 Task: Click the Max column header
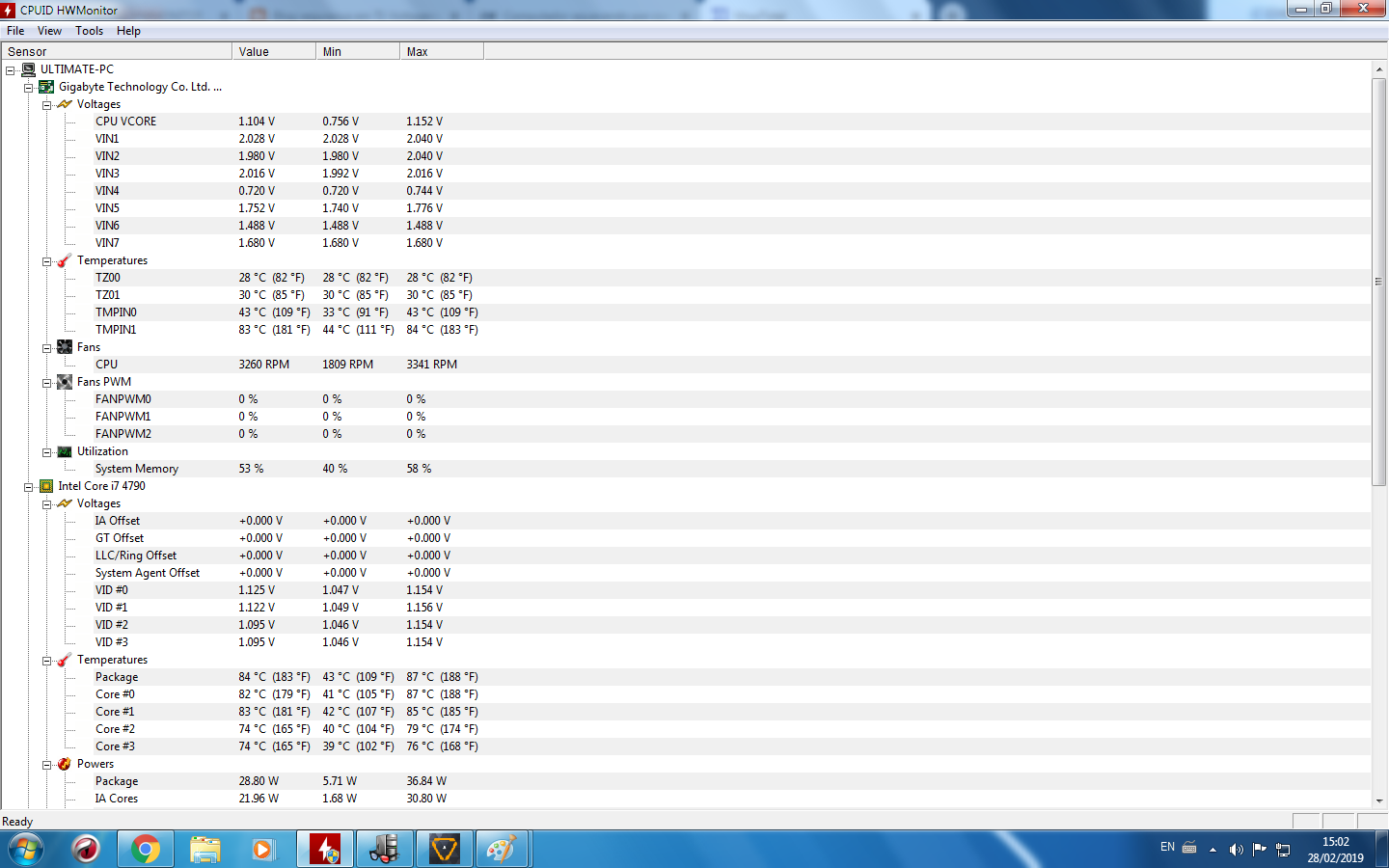pyautogui.click(x=442, y=52)
